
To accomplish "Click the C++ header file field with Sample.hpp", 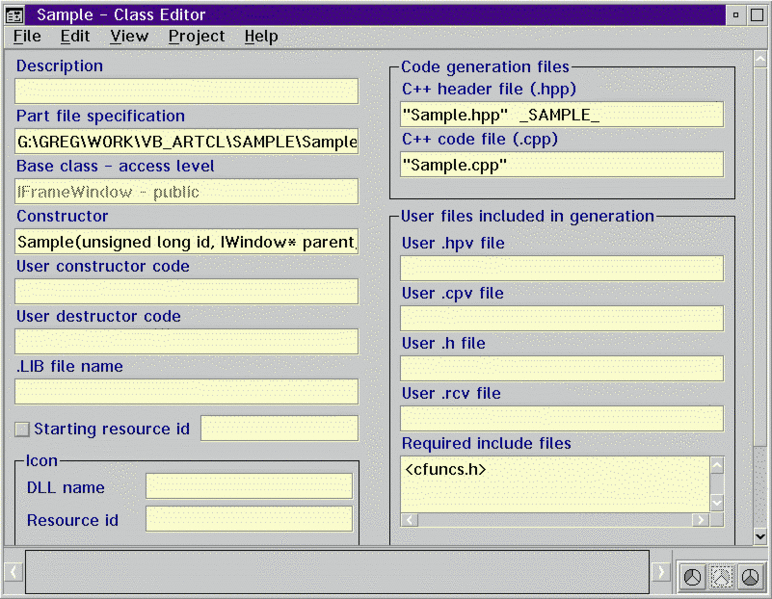I will [562, 115].
